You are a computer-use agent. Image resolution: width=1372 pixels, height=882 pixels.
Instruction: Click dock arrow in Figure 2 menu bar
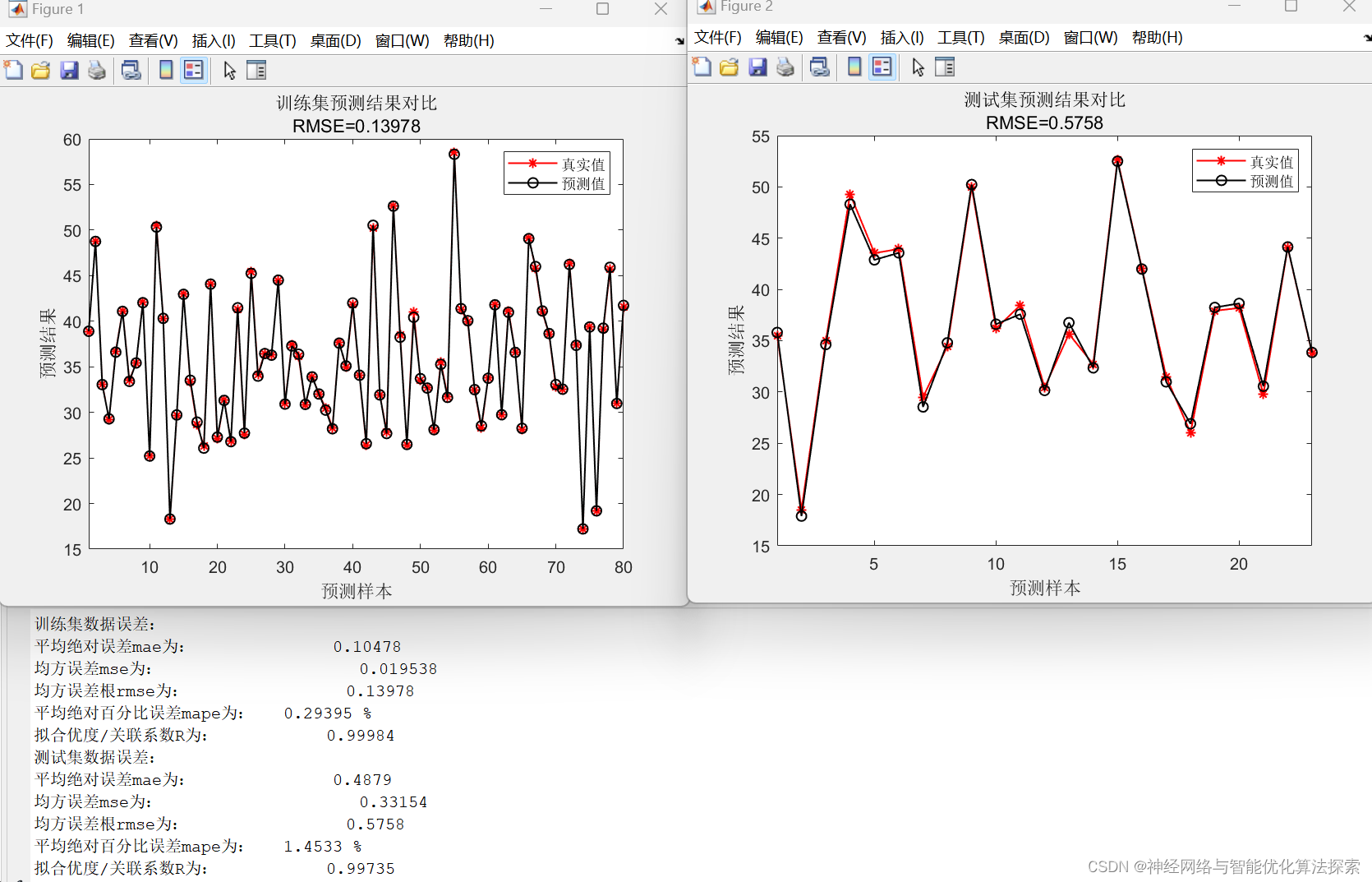point(1367,38)
